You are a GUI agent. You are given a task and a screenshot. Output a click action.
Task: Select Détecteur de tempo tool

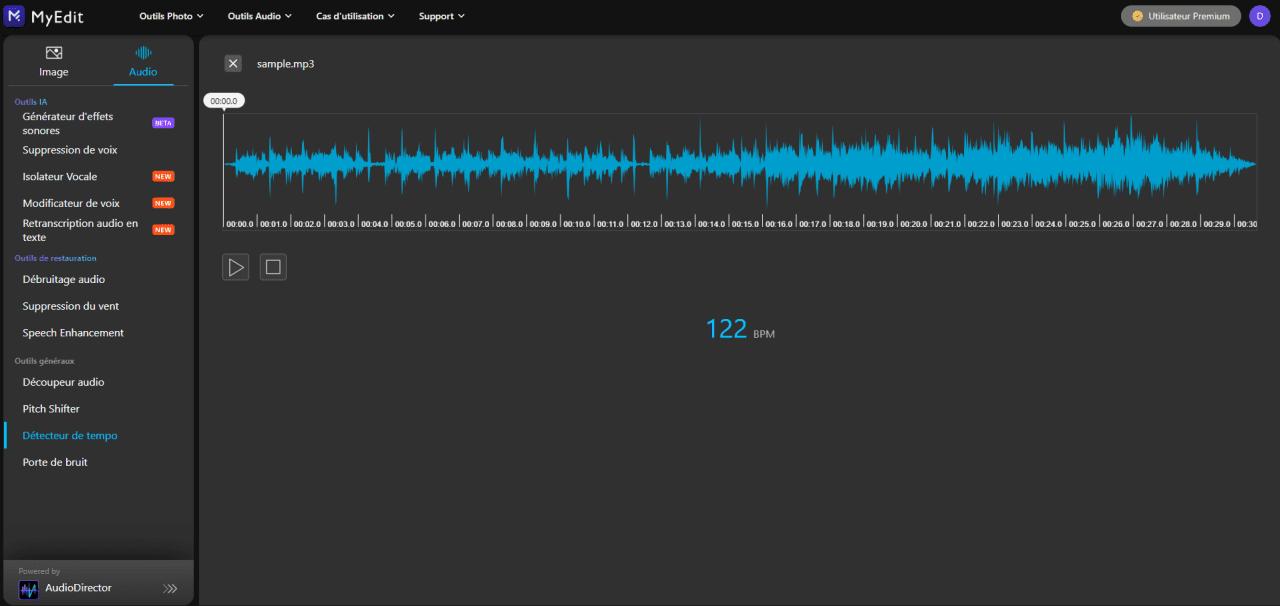[70, 436]
